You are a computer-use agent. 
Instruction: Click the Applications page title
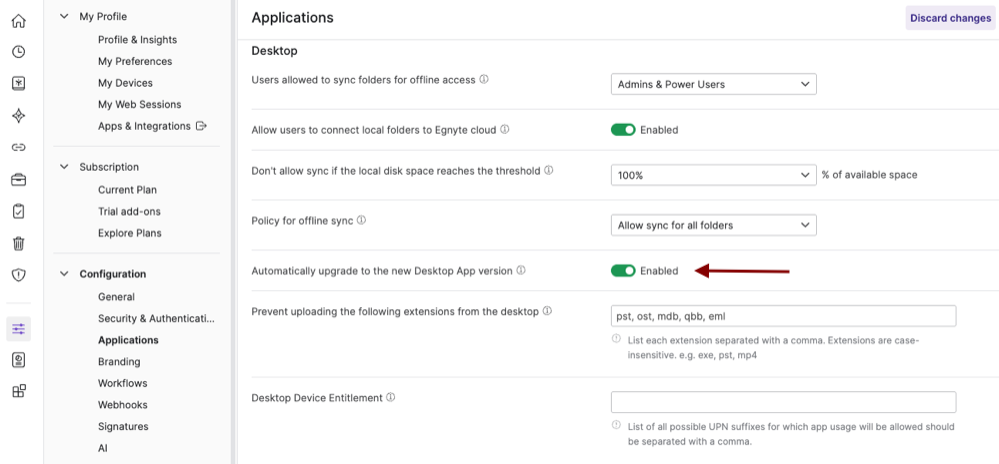point(292,18)
